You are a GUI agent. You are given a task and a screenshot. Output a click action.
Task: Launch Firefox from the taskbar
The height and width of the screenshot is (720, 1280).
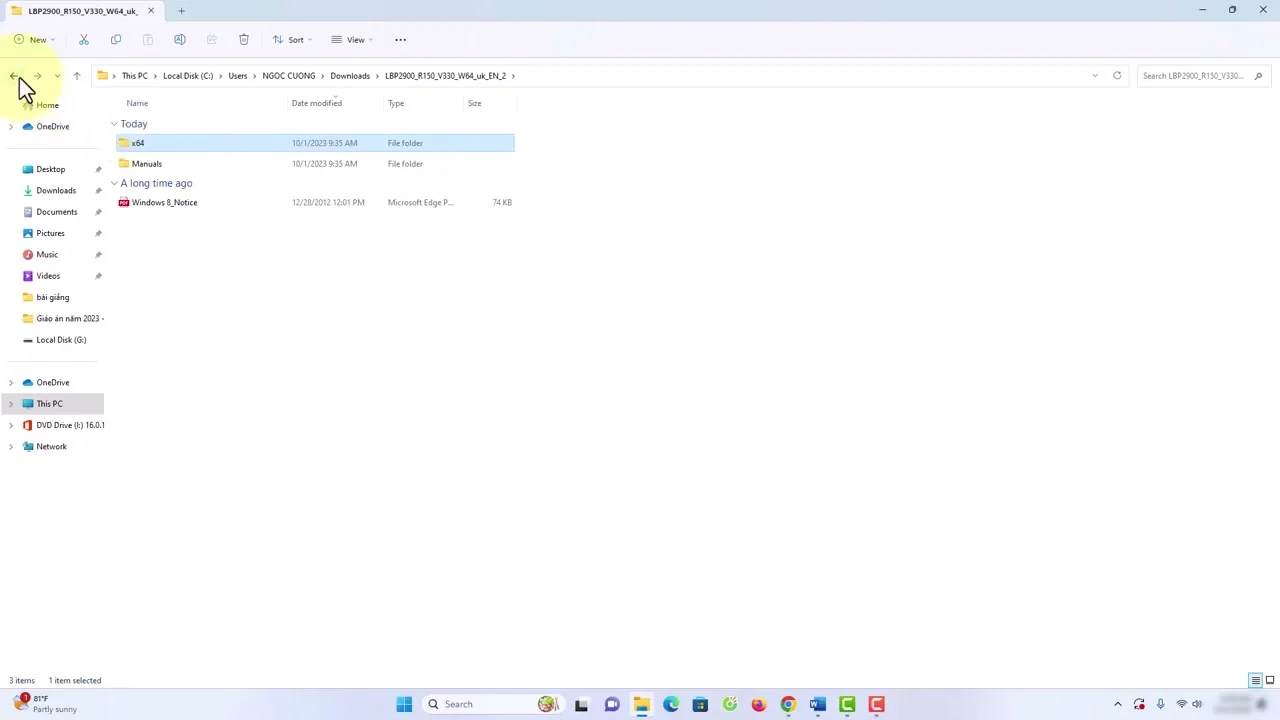tap(759, 704)
